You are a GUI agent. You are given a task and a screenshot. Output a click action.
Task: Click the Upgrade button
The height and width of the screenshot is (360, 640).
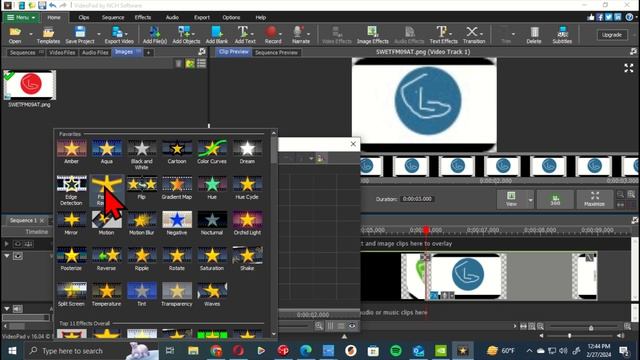point(611,35)
